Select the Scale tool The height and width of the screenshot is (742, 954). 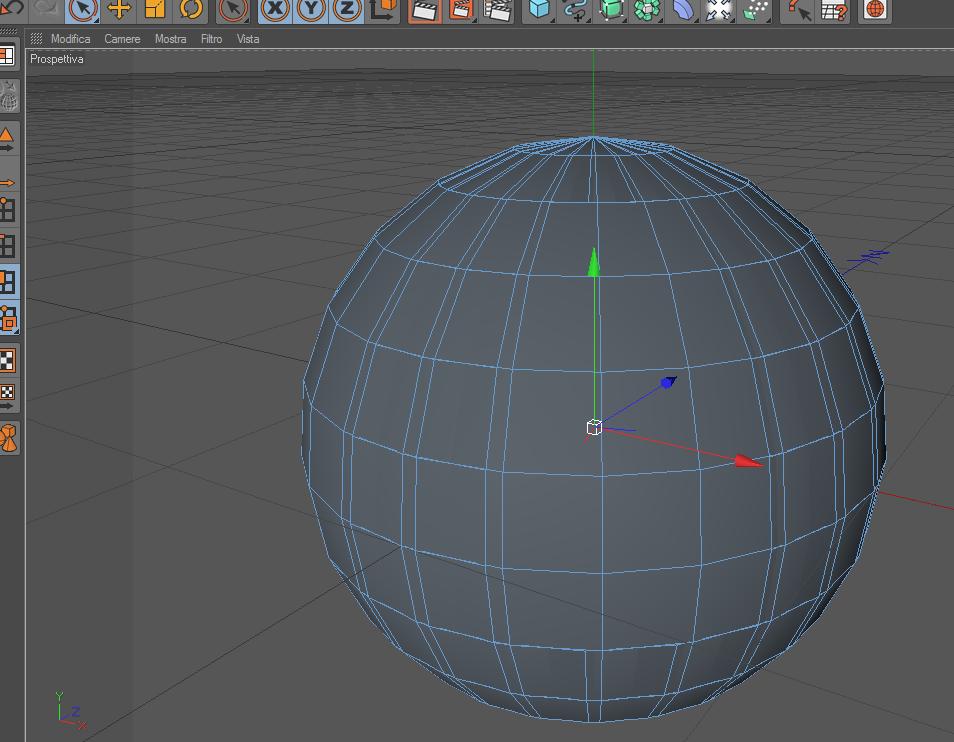155,10
